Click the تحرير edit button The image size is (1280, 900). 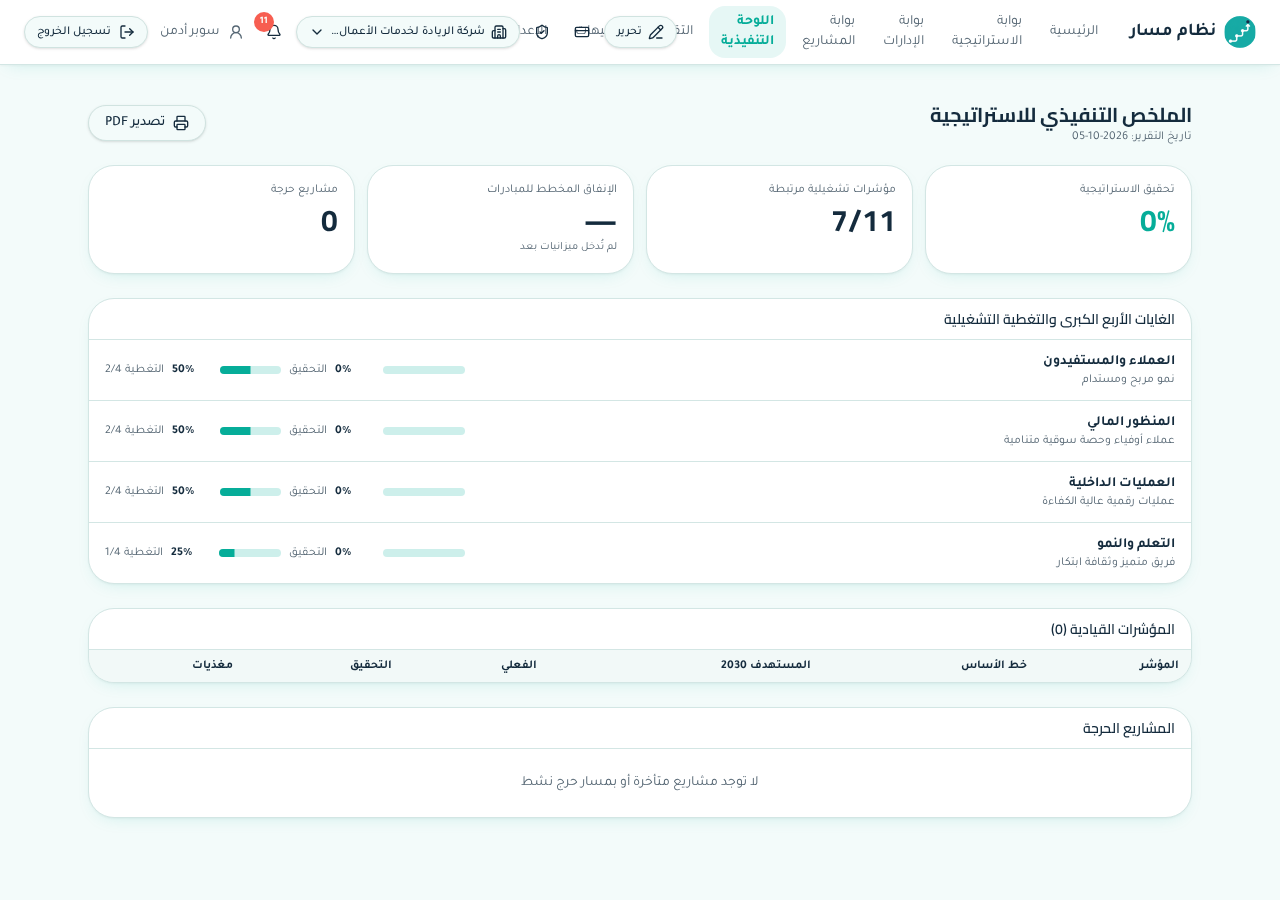point(641,32)
